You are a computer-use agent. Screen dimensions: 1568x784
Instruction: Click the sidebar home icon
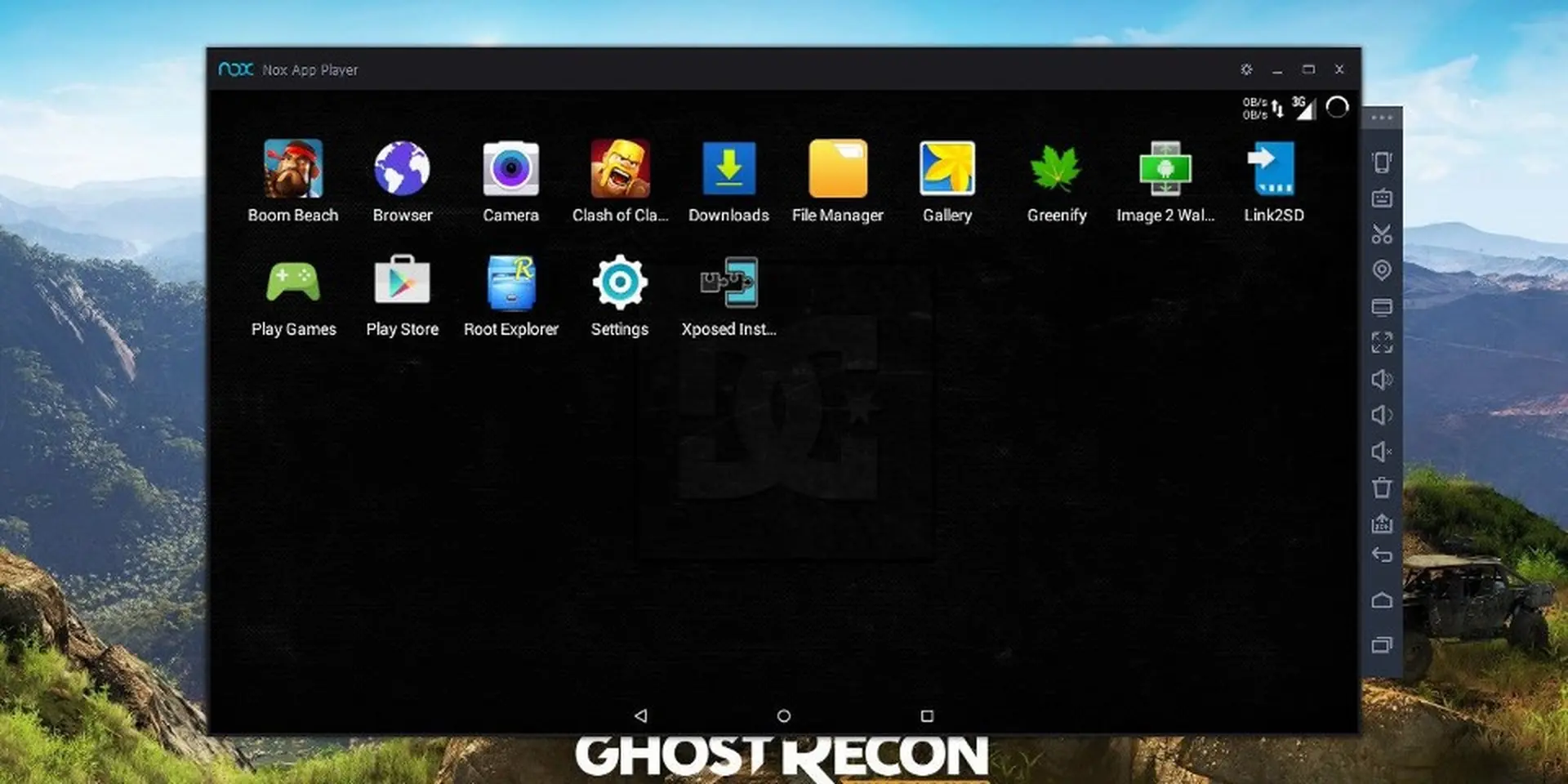click(x=1382, y=600)
